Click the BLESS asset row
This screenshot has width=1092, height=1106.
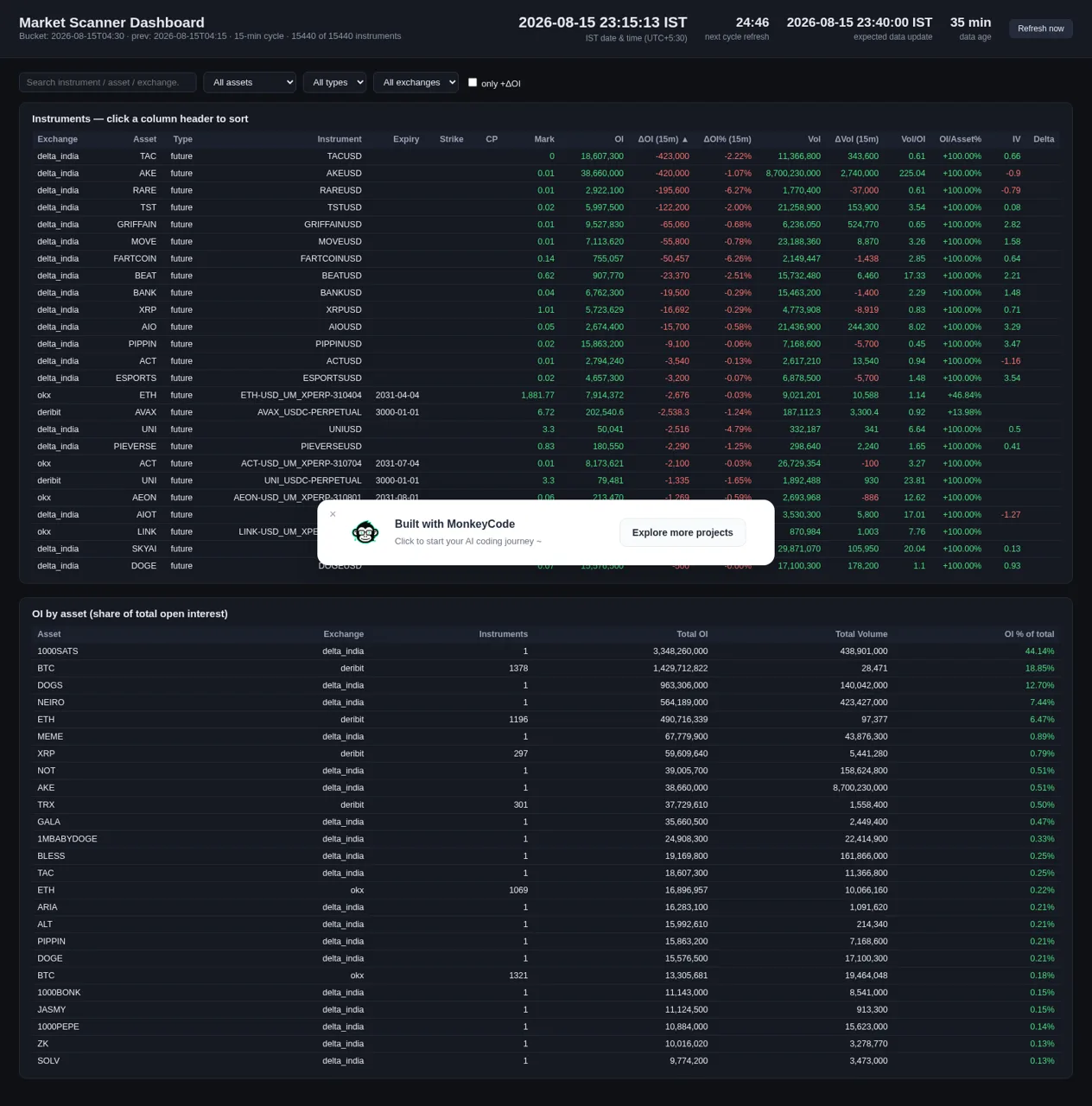point(546,856)
